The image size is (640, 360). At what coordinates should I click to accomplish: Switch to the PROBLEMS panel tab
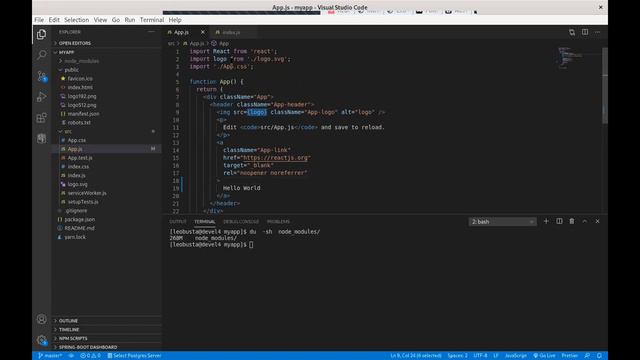[278, 222]
